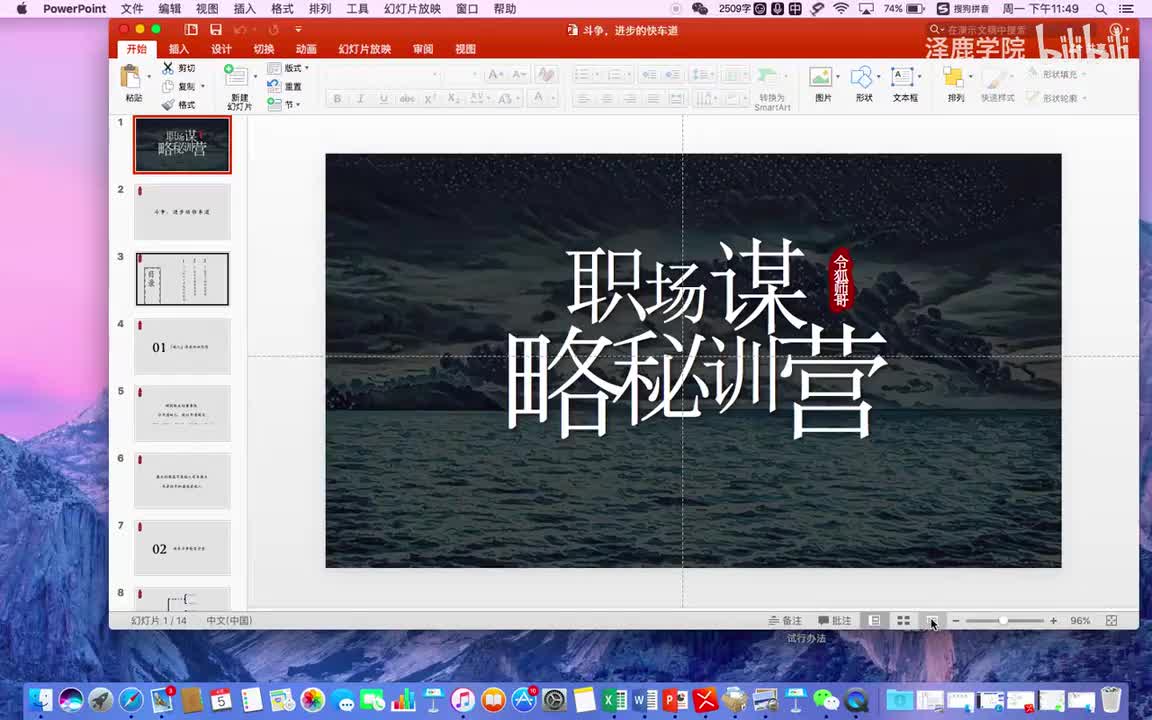Image resolution: width=1152 pixels, height=720 pixels.
Task: Click the Fit slide to window icon
Action: pos(1112,621)
